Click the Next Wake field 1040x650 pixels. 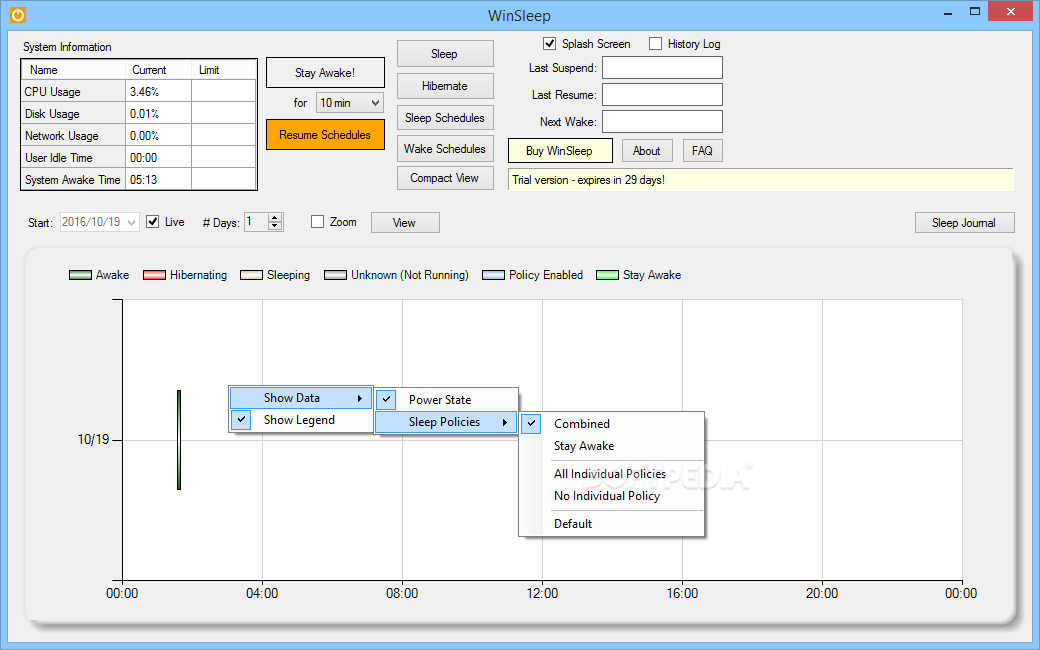(x=662, y=121)
